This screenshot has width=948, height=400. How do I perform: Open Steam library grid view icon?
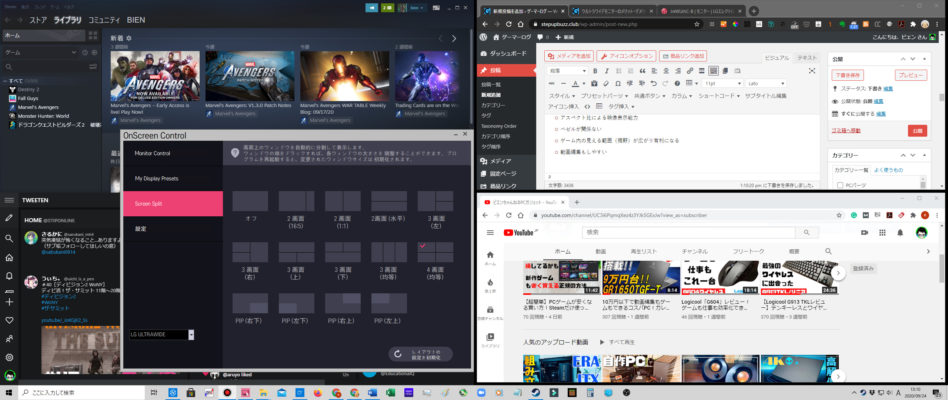pyautogui.click(x=92, y=36)
